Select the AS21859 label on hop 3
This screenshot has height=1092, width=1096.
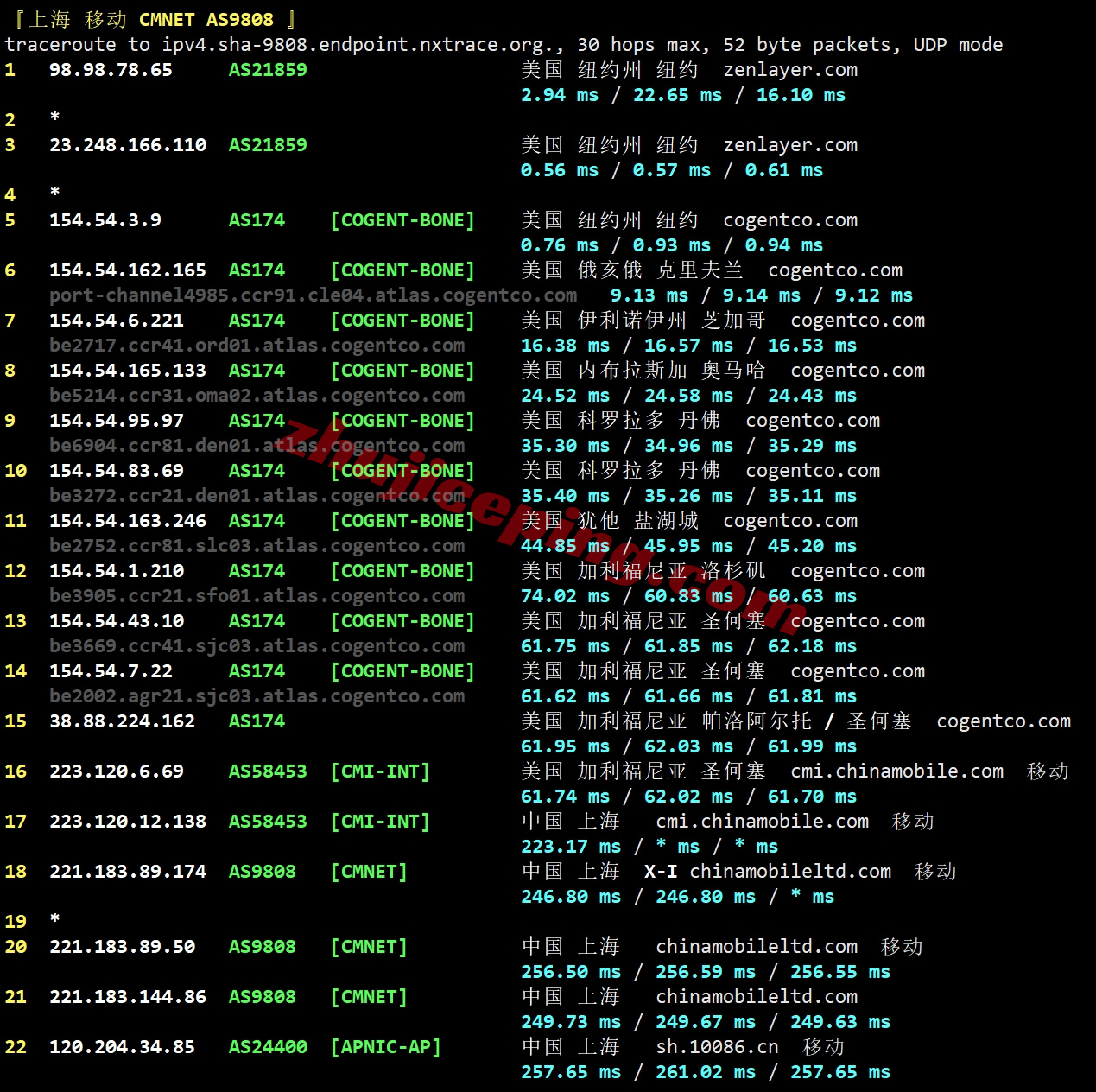tap(268, 145)
